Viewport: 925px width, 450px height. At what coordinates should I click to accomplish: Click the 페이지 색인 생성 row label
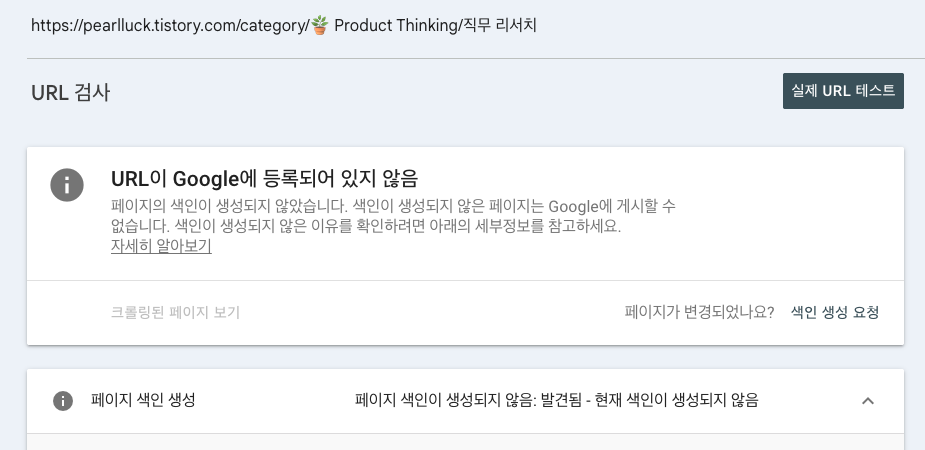[x=143, y=400]
